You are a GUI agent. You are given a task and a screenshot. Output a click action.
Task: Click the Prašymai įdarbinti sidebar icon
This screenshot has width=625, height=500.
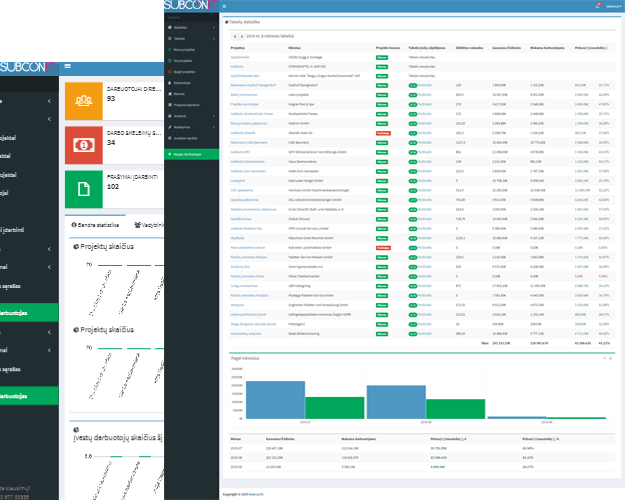(170, 105)
